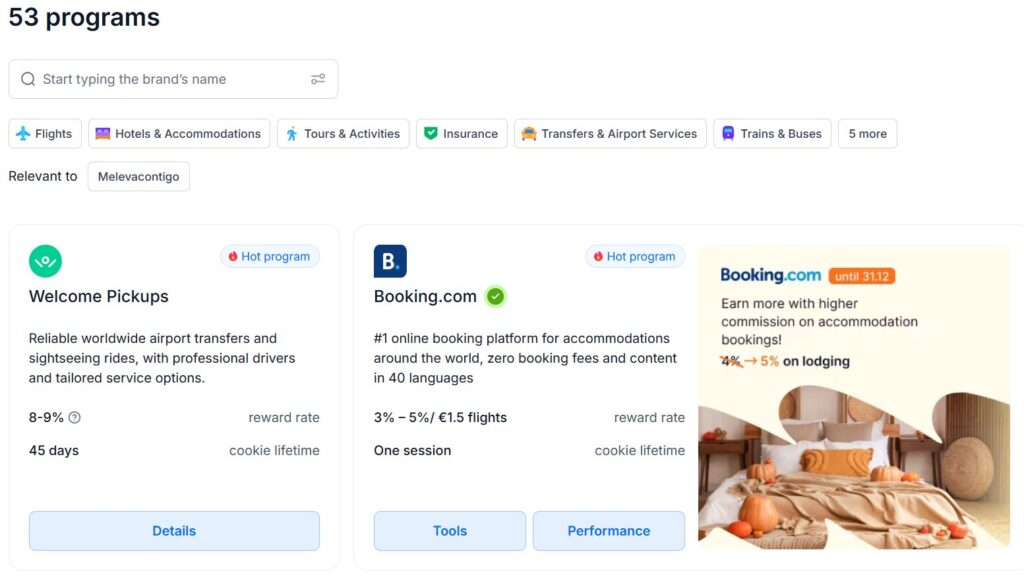Screen dimensions: 1024x581
Task: Open the Melevacontigo relevance selector
Action: click(x=138, y=177)
